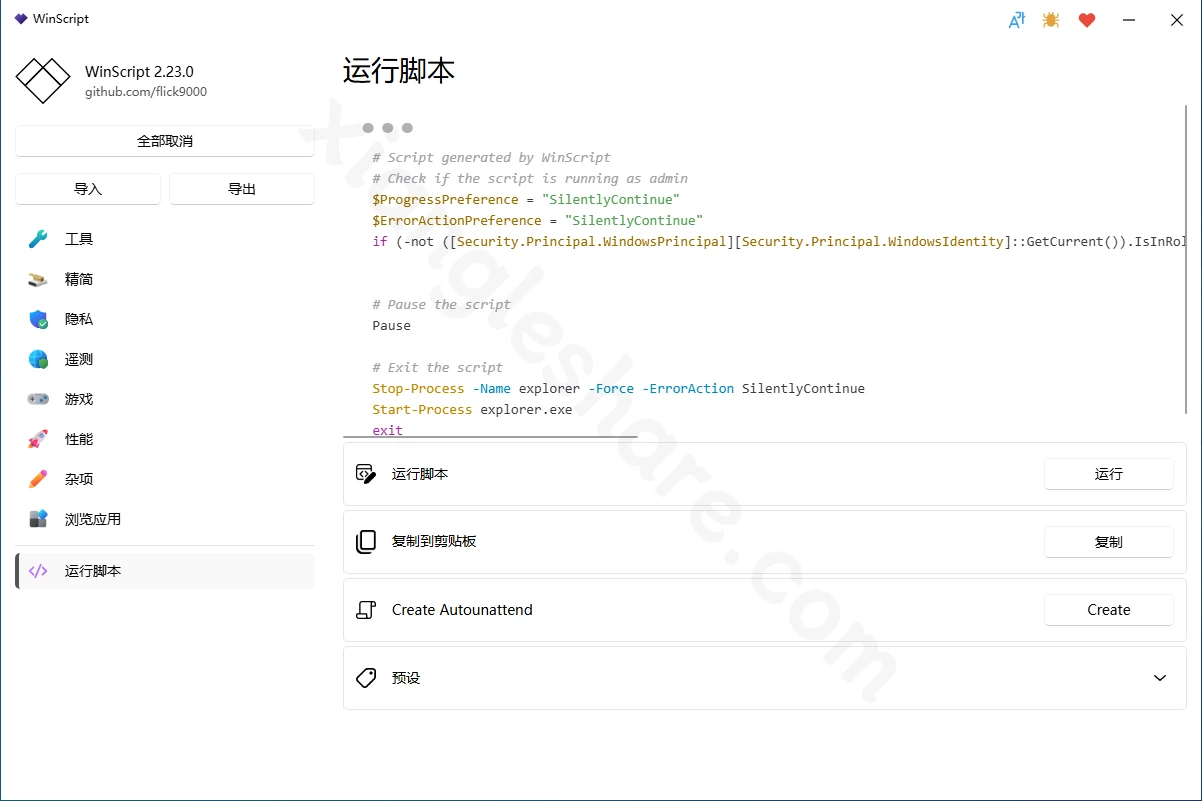Open the 精简 tab

tap(165, 279)
